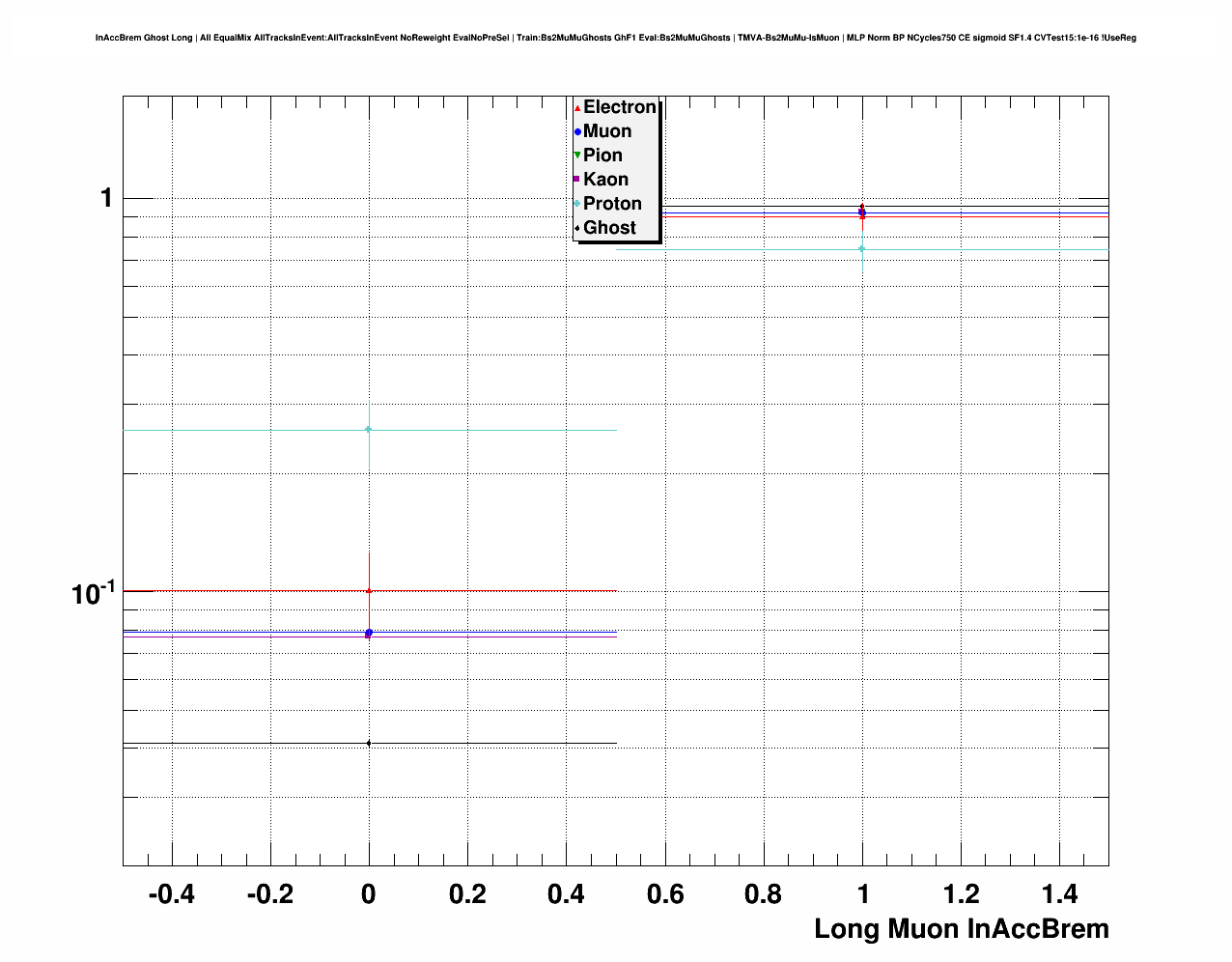Screen dimensions: 1232x962
Task: Select the black Ghost data point in bin 1
Action: (x=862, y=206)
